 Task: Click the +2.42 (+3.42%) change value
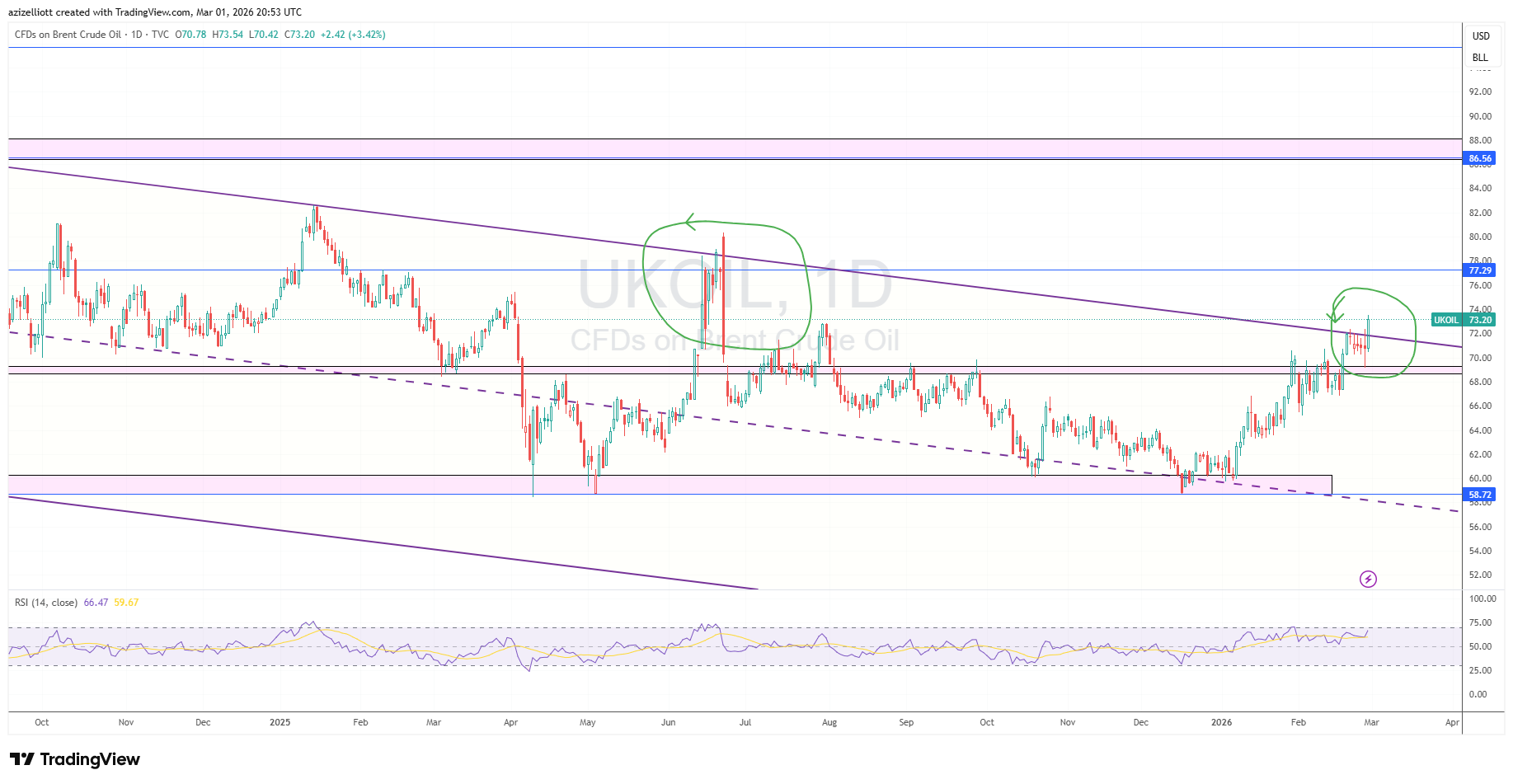[353, 35]
